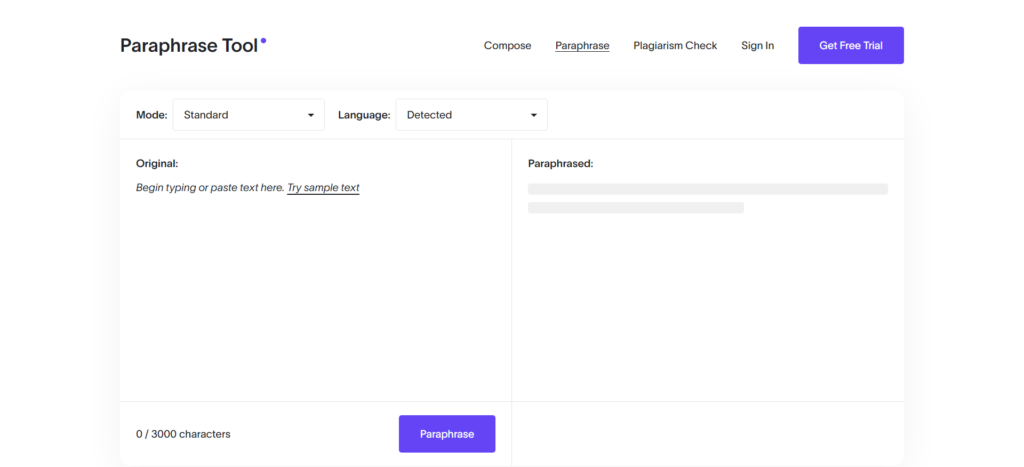1024x467 pixels.
Task: Focus the Original text input area
Action: (x=315, y=290)
